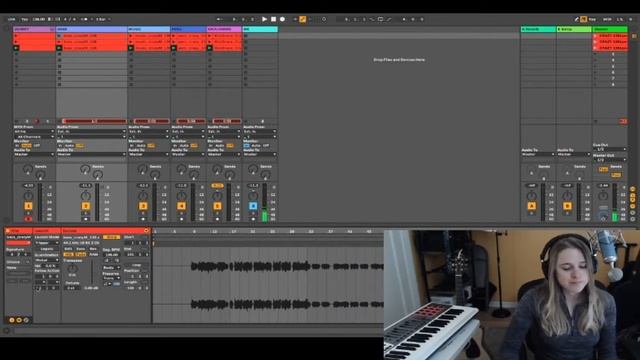Toggle track 3 activator button

coord(143,206)
